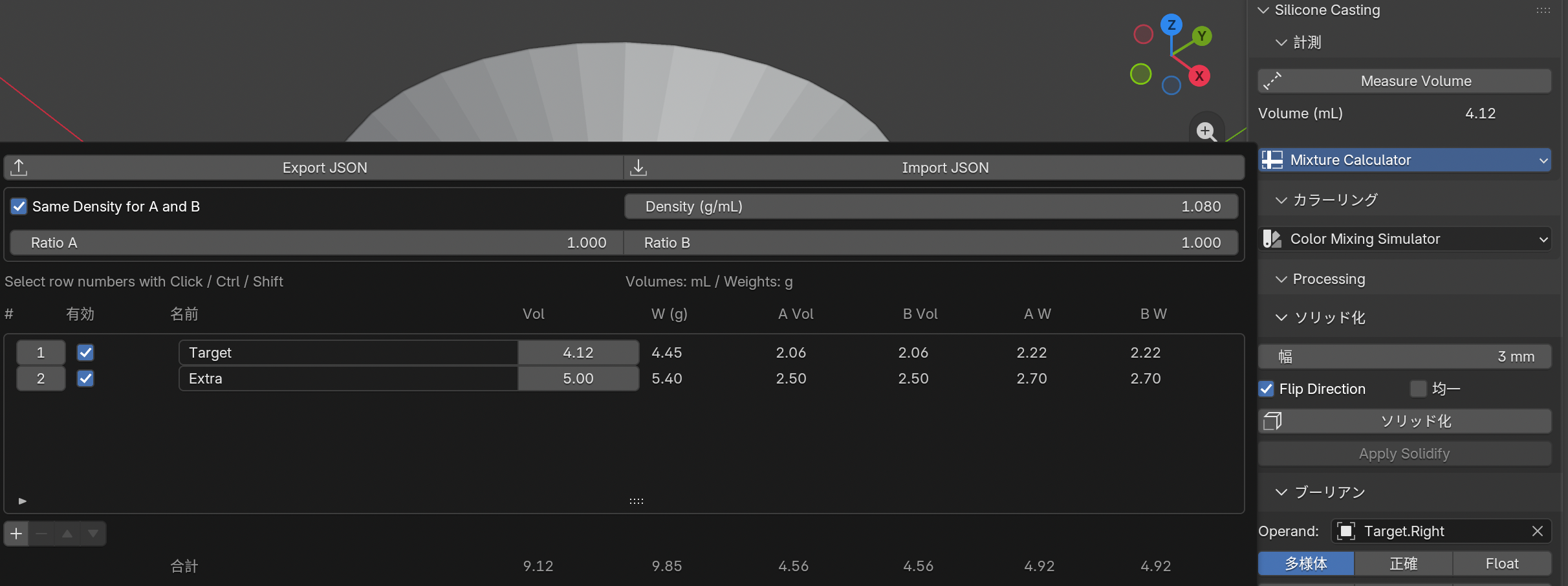Click the add row plus icon
Viewport: 1568px width, 586px height.
(x=16, y=534)
